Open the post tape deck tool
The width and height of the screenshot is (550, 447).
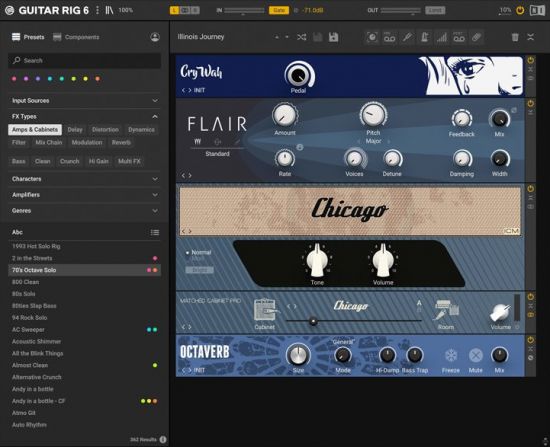[x=459, y=37]
